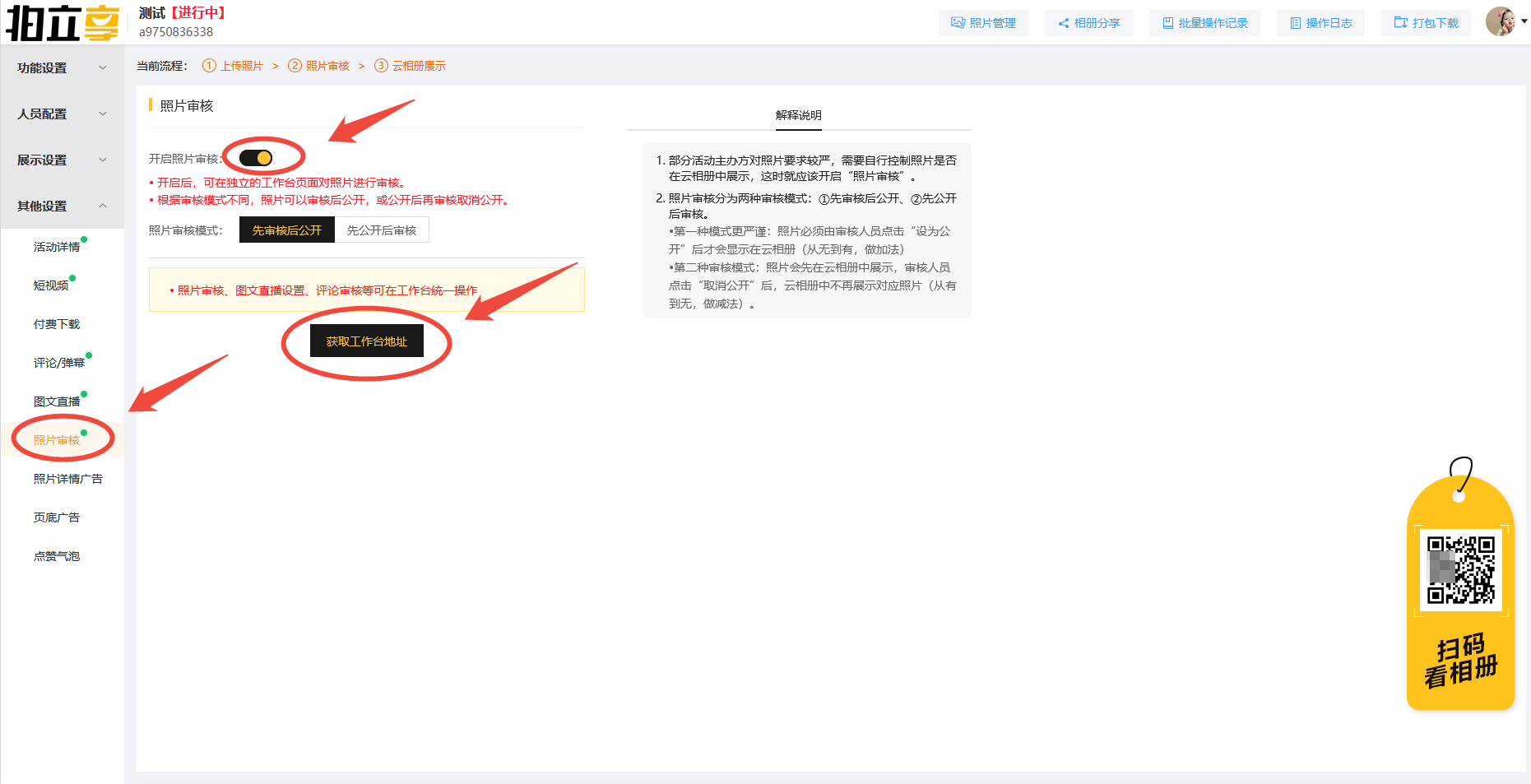This screenshot has height=784, width=1531.
Task: Toggle the 开启照片审核 switch
Action: point(256,158)
